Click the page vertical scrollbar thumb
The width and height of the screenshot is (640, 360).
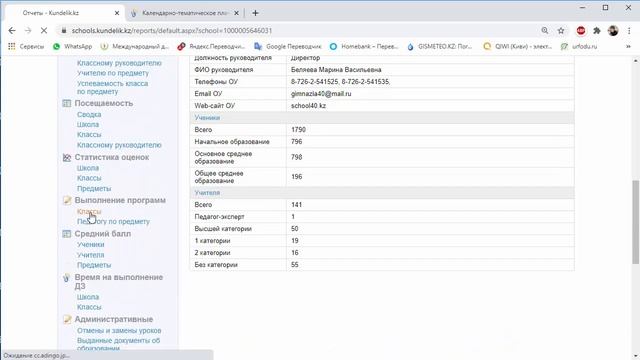pyautogui.click(x=636, y=222)
